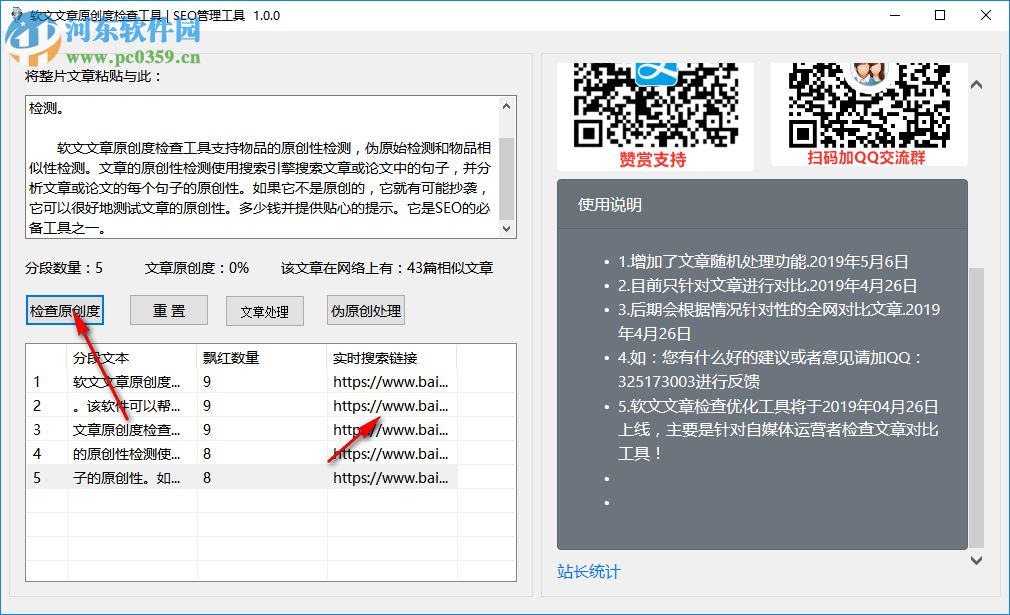The width and height of the screenshot is (1010, 615).
Task: Open the search link in row 4
Action: pos(390,454)
